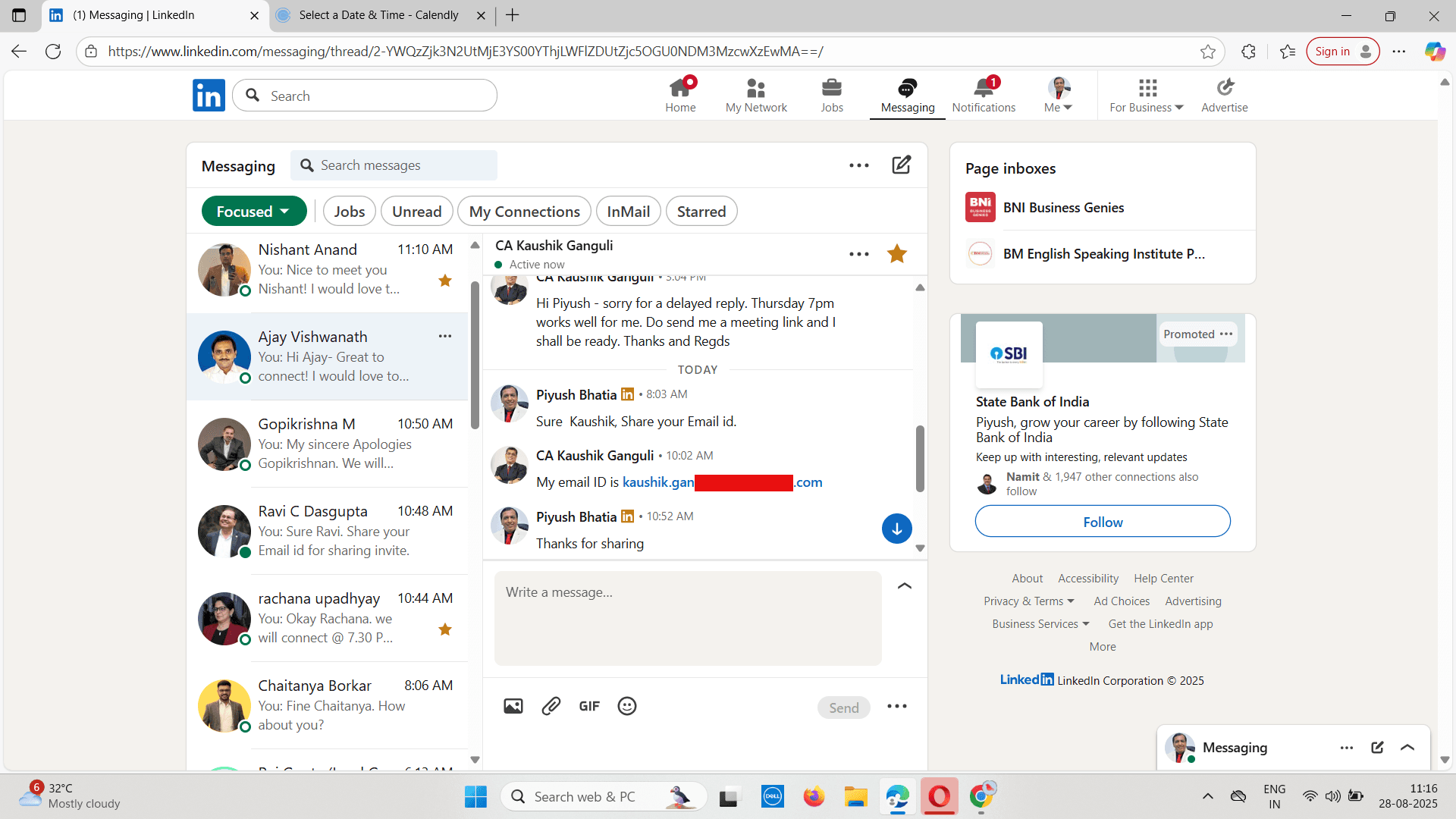The height and width of the screenshot is (819, 1456).
Task: Open Advertise icon in top nav
Action: click(x=1224, y=88)
